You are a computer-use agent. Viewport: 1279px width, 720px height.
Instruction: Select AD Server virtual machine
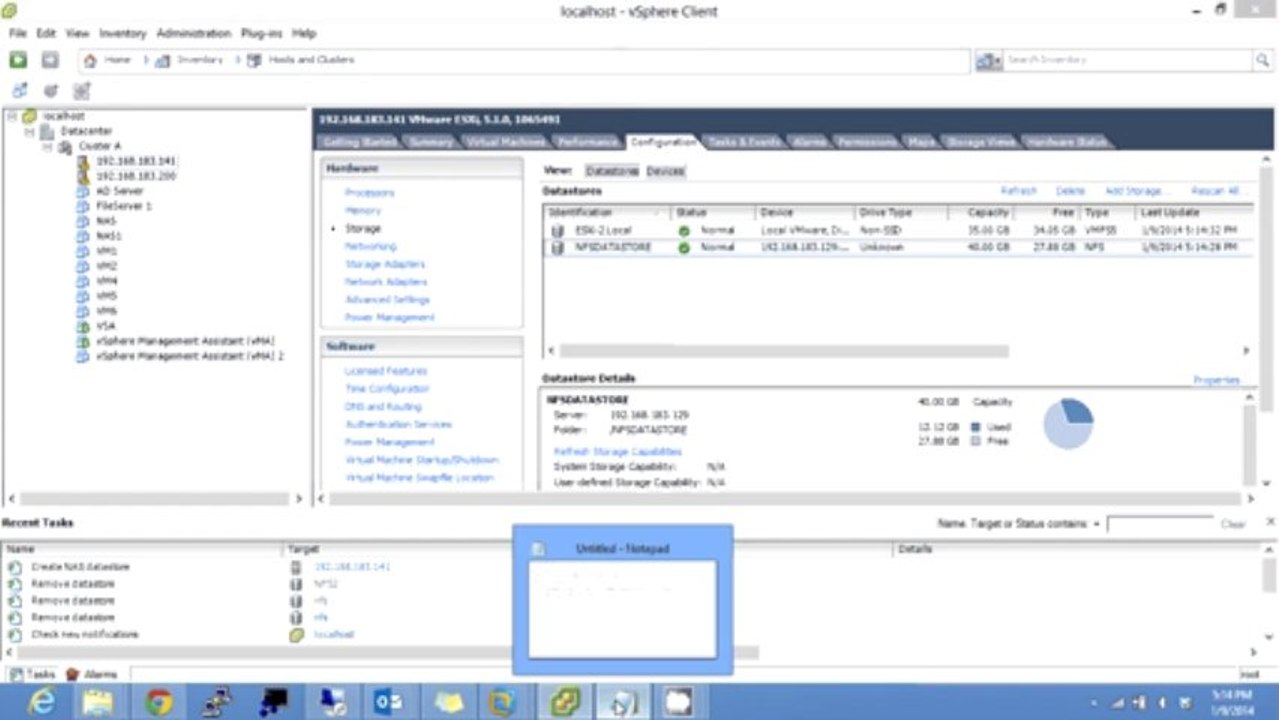[x=119, y=191]
